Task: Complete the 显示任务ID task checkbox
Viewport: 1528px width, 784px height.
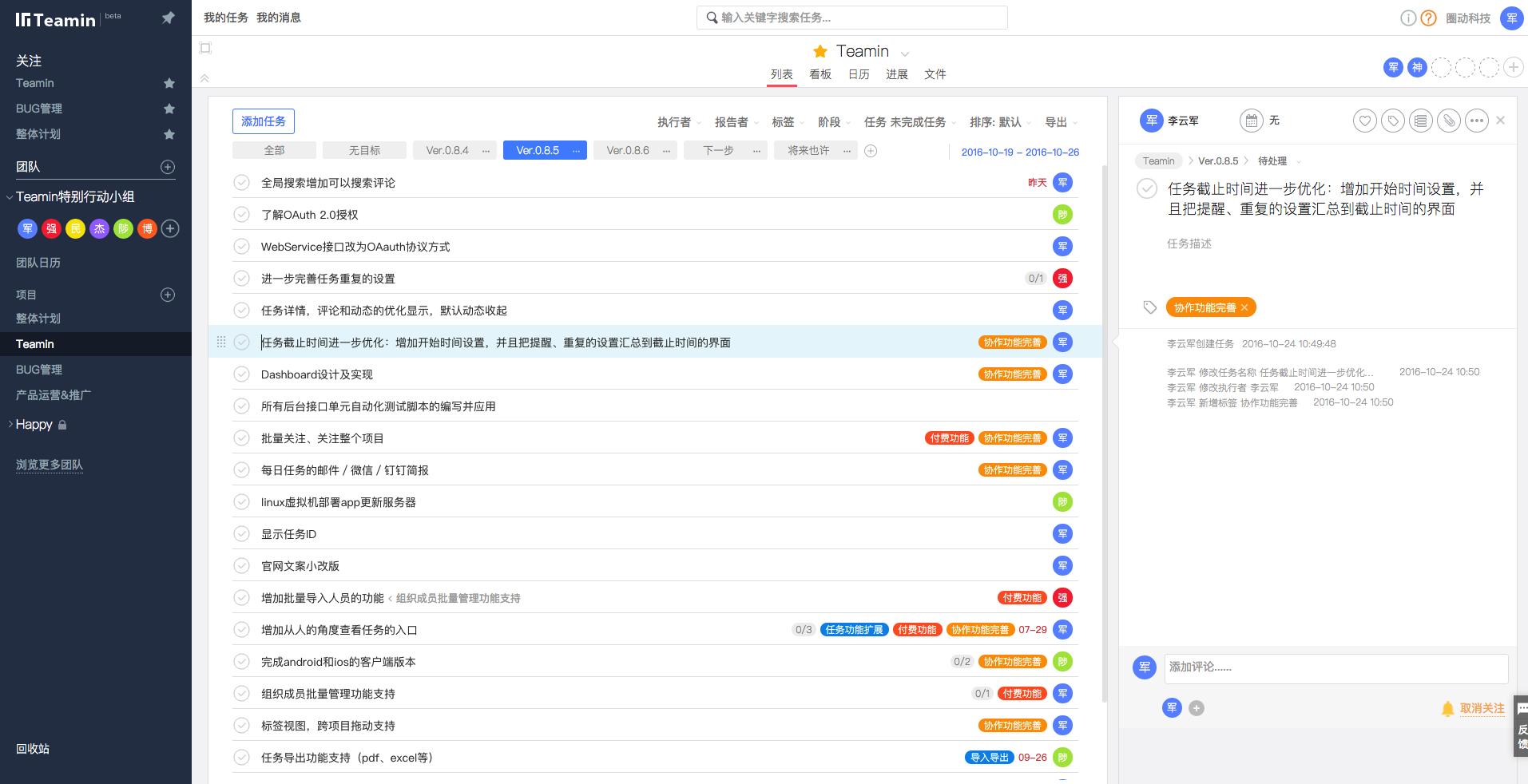Action: (241, 534)
